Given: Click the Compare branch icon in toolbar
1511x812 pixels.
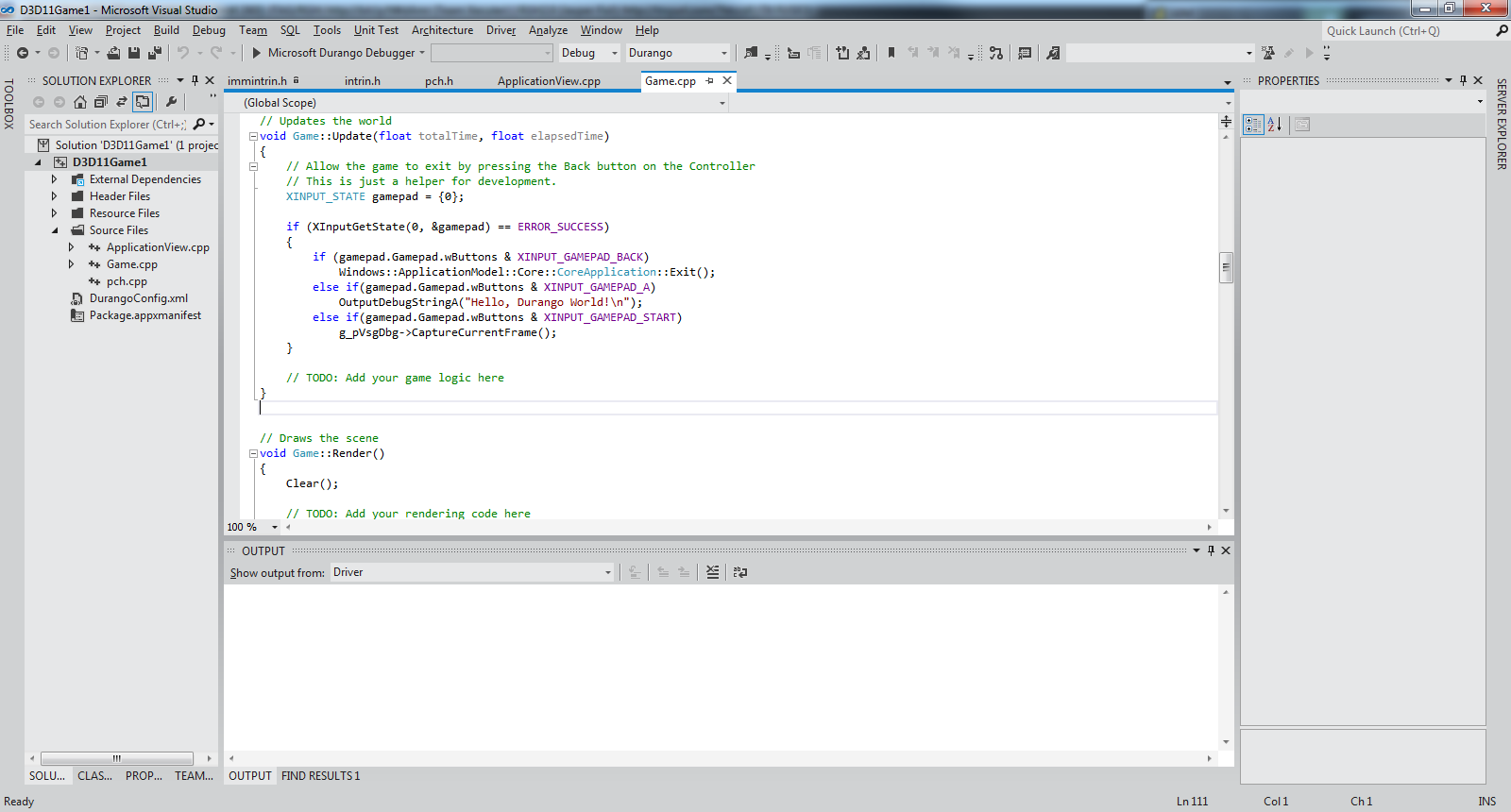Looking at the screenshot, I should coord(996,53).
